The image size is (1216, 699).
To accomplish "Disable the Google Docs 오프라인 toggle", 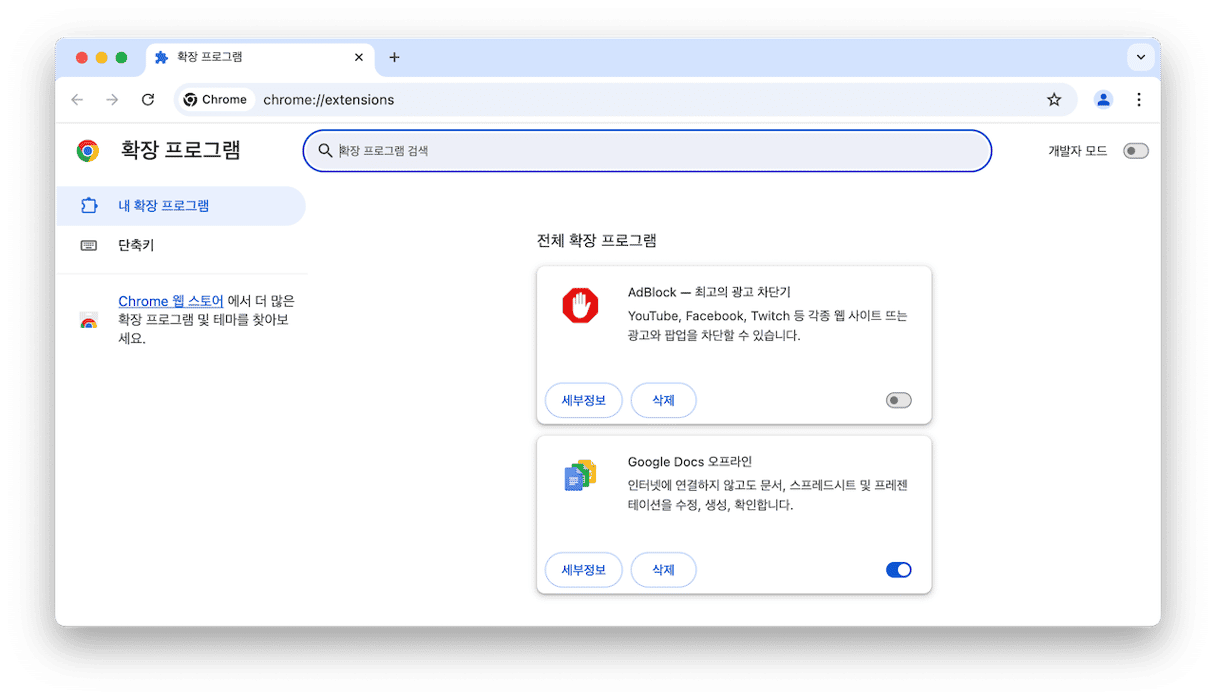I will coord(899,570).
